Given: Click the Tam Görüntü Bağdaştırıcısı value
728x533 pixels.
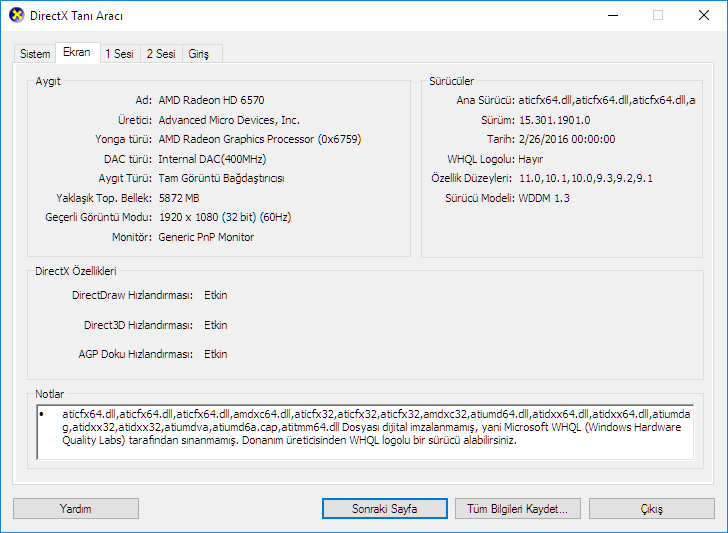Looking at the screenshot, I should point(221,178).
